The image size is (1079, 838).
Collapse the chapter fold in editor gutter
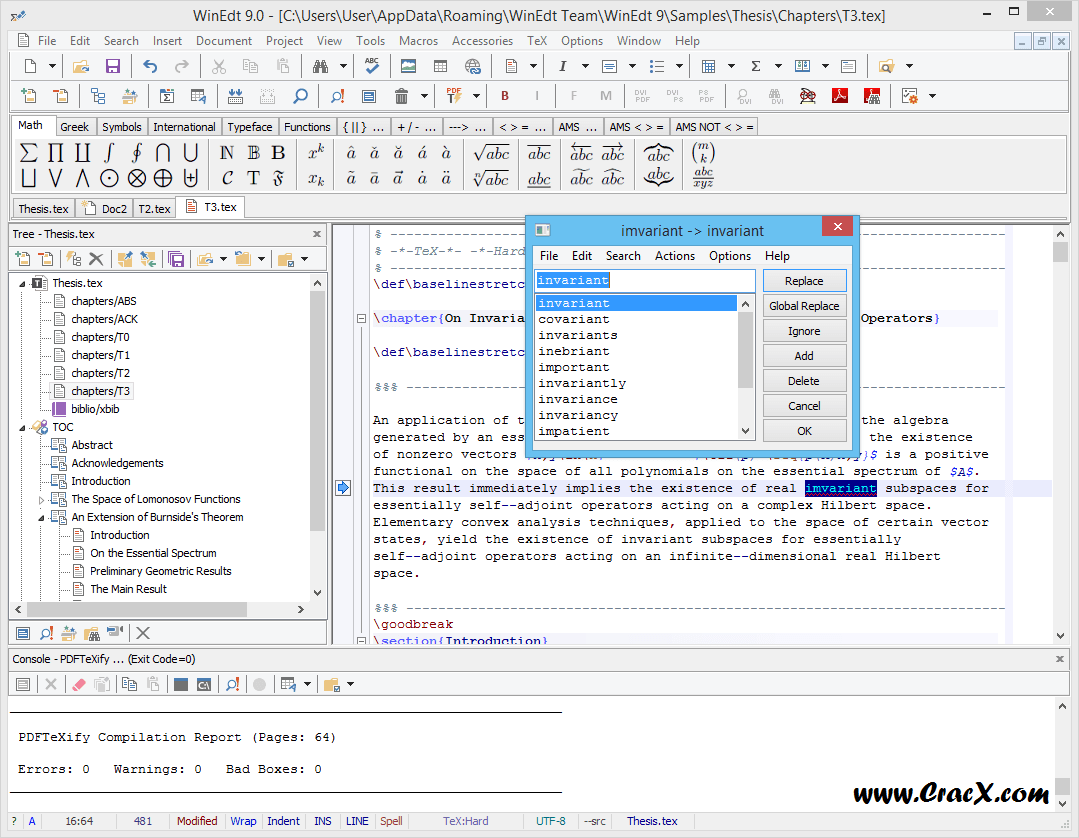tap(361, 319)
